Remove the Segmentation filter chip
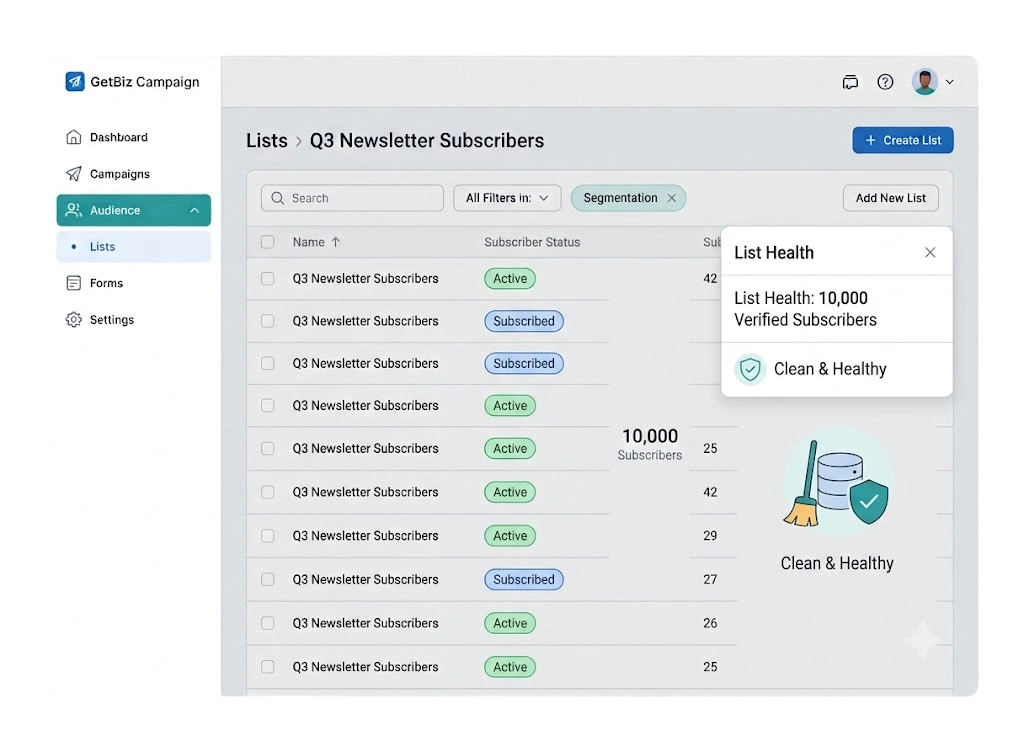This screenshot has width=1024, height=741. tap(671, 198)
